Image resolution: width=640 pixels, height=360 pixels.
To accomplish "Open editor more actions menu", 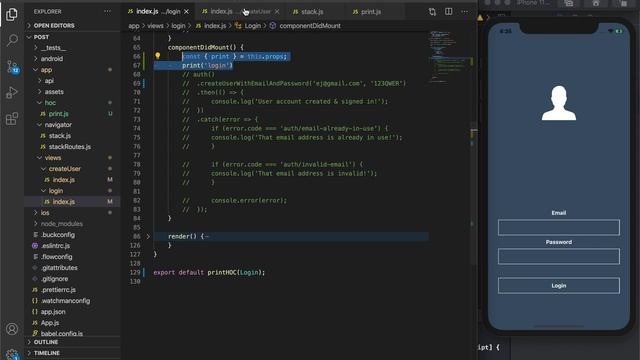I will point(464,11).
